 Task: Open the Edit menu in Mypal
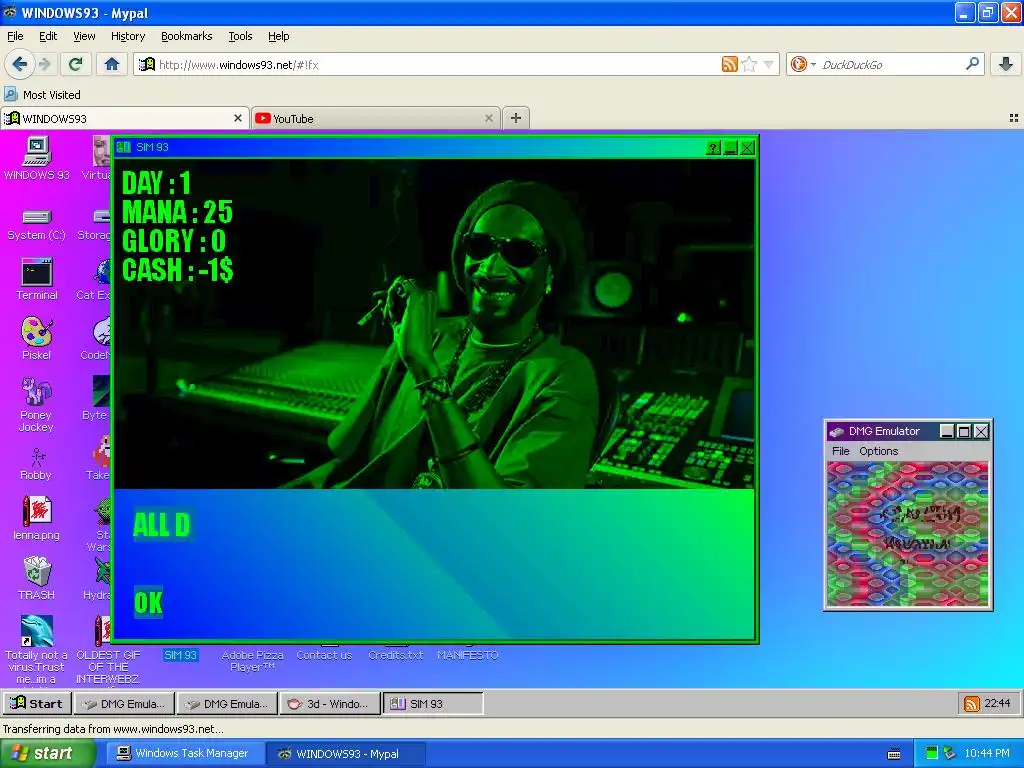tap(48, 36)
